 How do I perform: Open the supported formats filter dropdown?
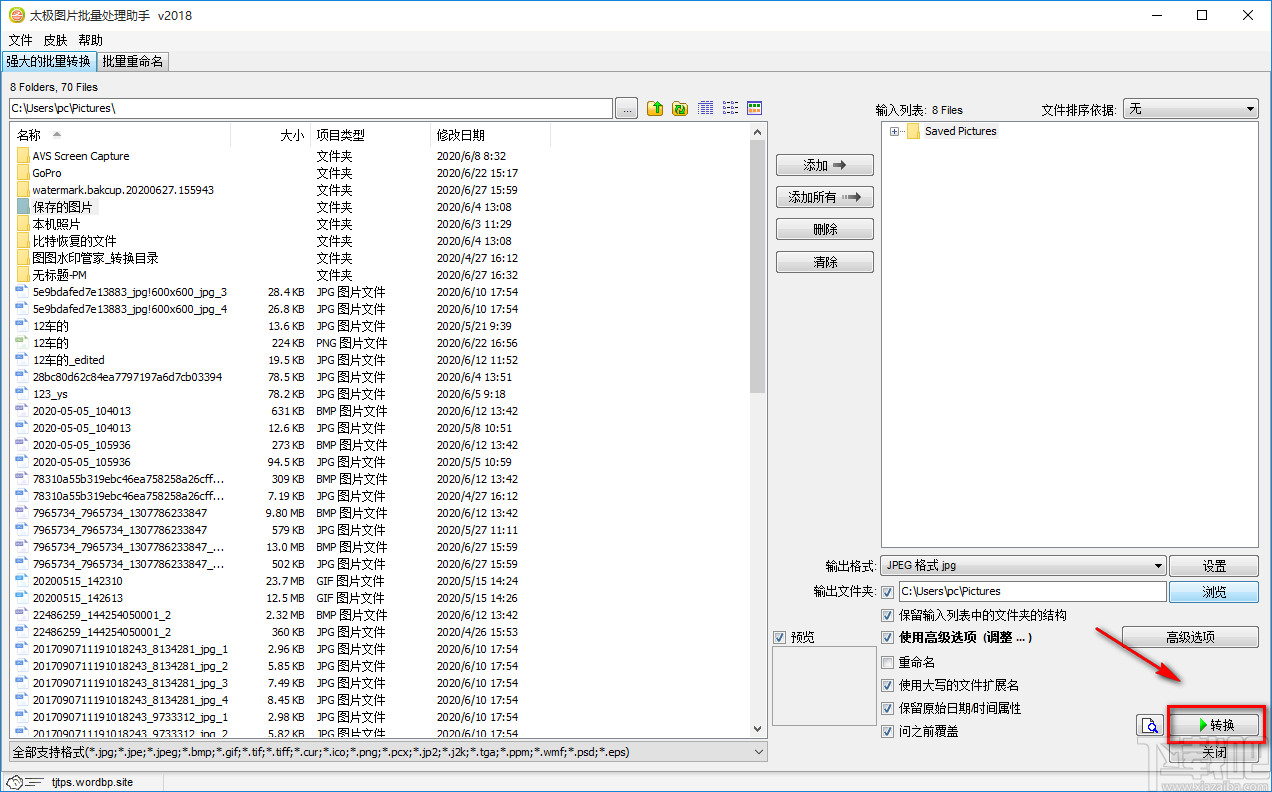[x=388, y=752]
